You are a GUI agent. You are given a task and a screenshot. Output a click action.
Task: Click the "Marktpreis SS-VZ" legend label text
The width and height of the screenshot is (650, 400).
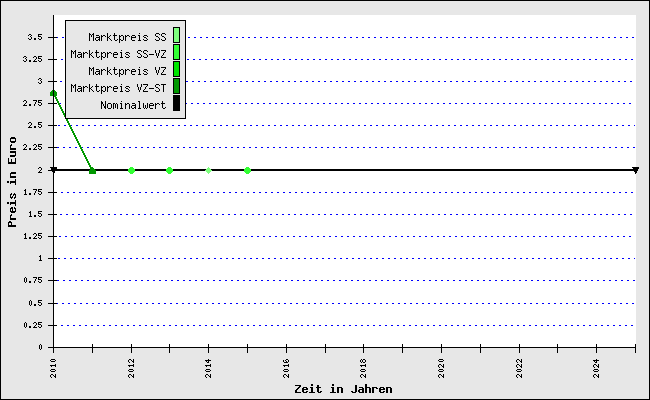tap(118, 54)
